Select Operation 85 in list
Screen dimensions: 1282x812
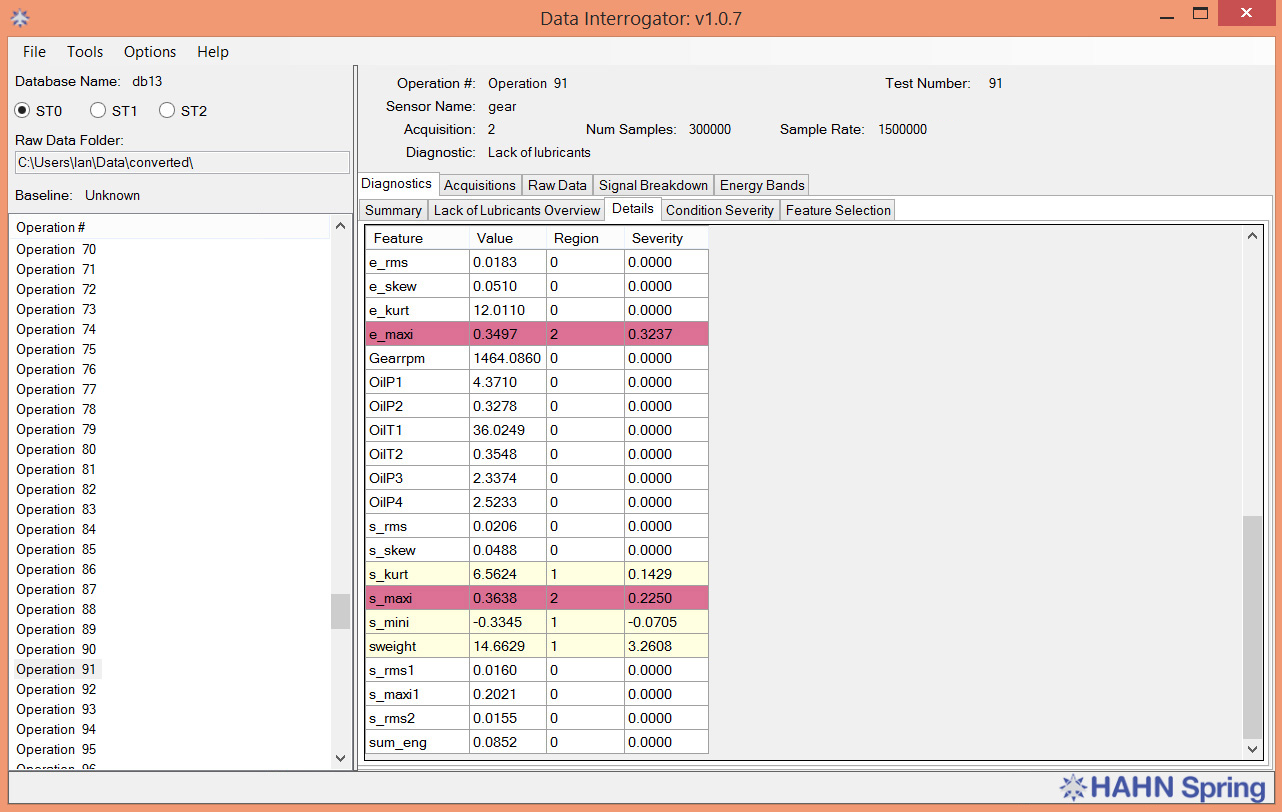56,549
